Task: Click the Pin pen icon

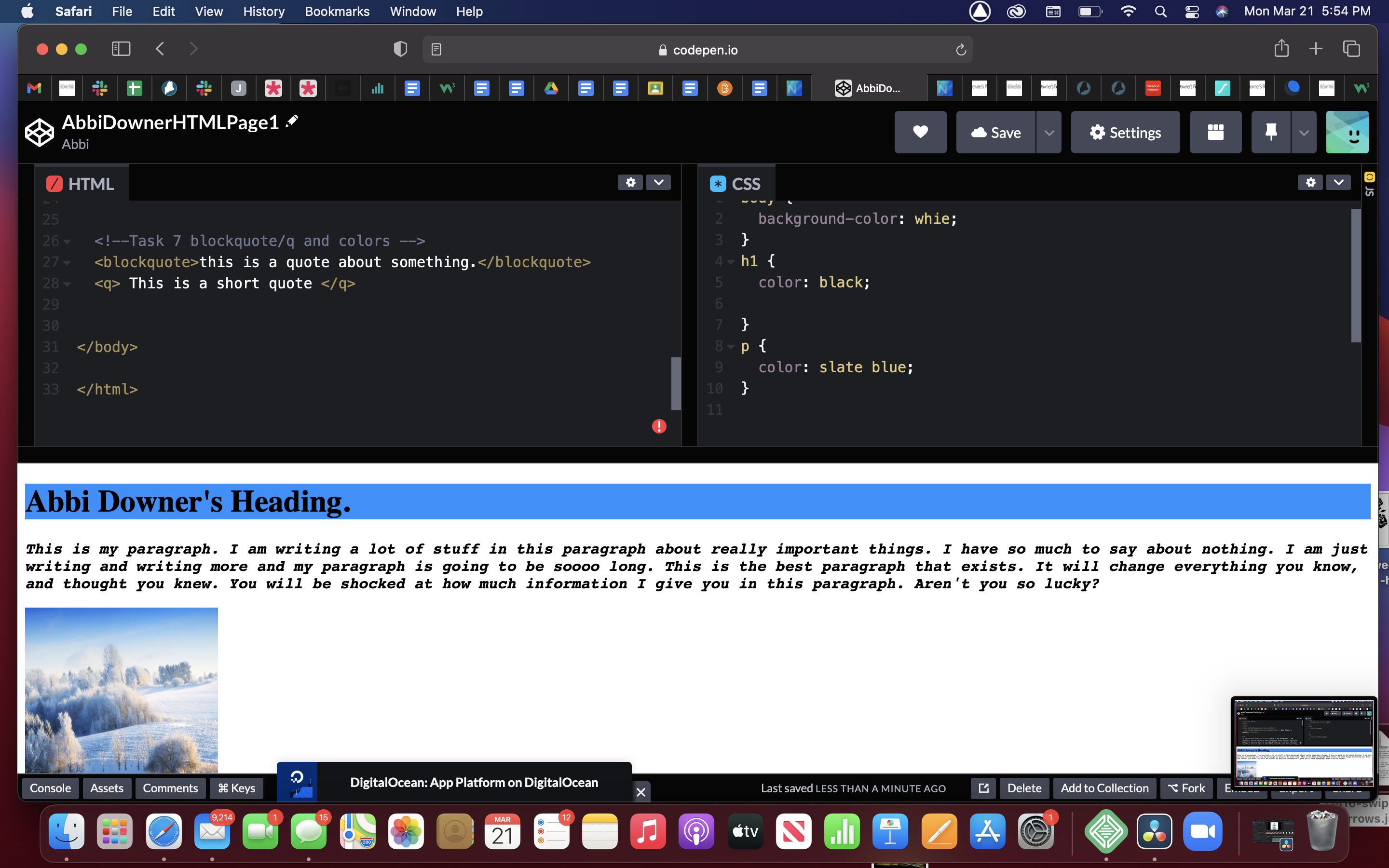Action: coord(1271,132)
